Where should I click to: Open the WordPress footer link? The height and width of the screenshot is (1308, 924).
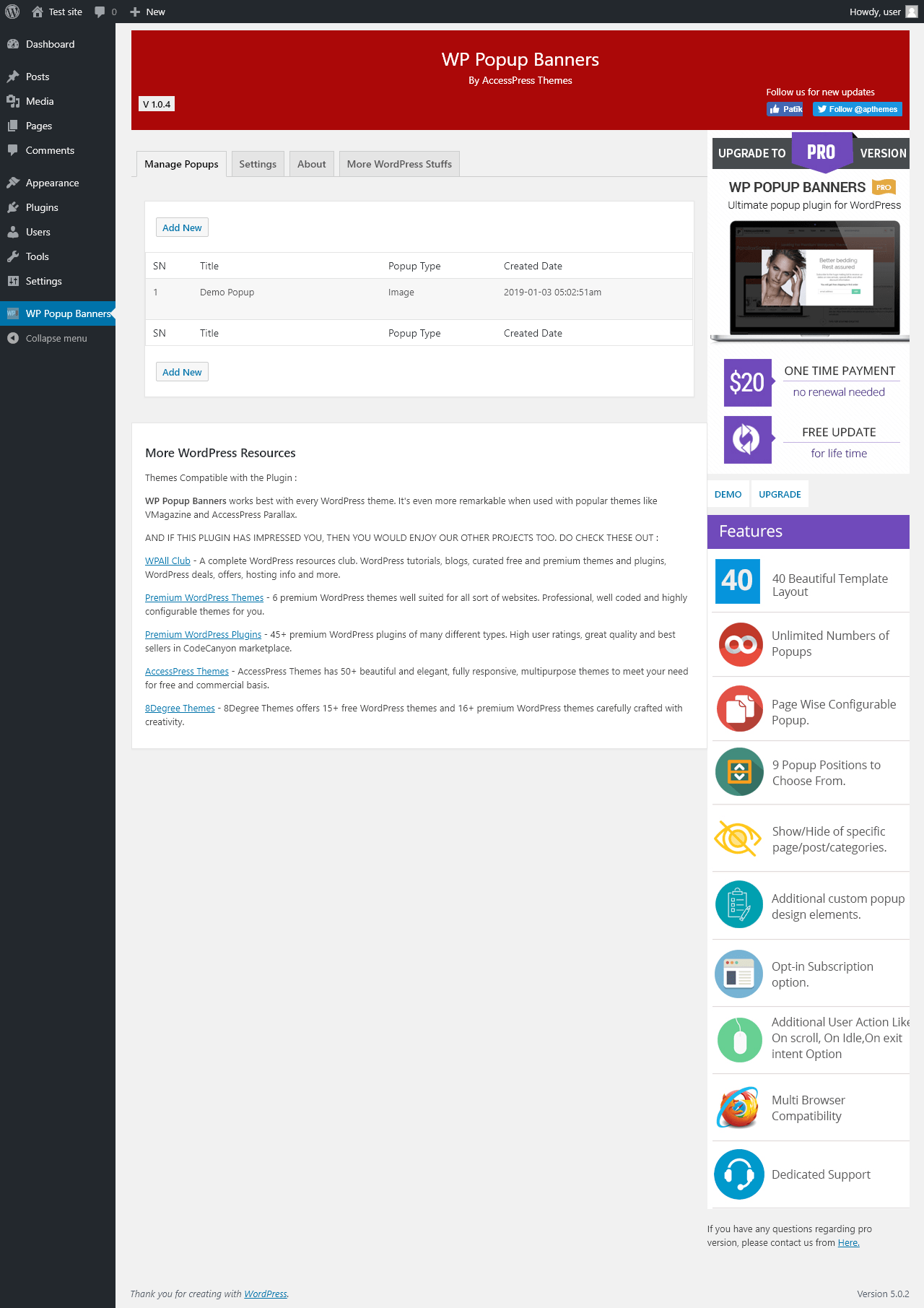(x=266, y=1294)
